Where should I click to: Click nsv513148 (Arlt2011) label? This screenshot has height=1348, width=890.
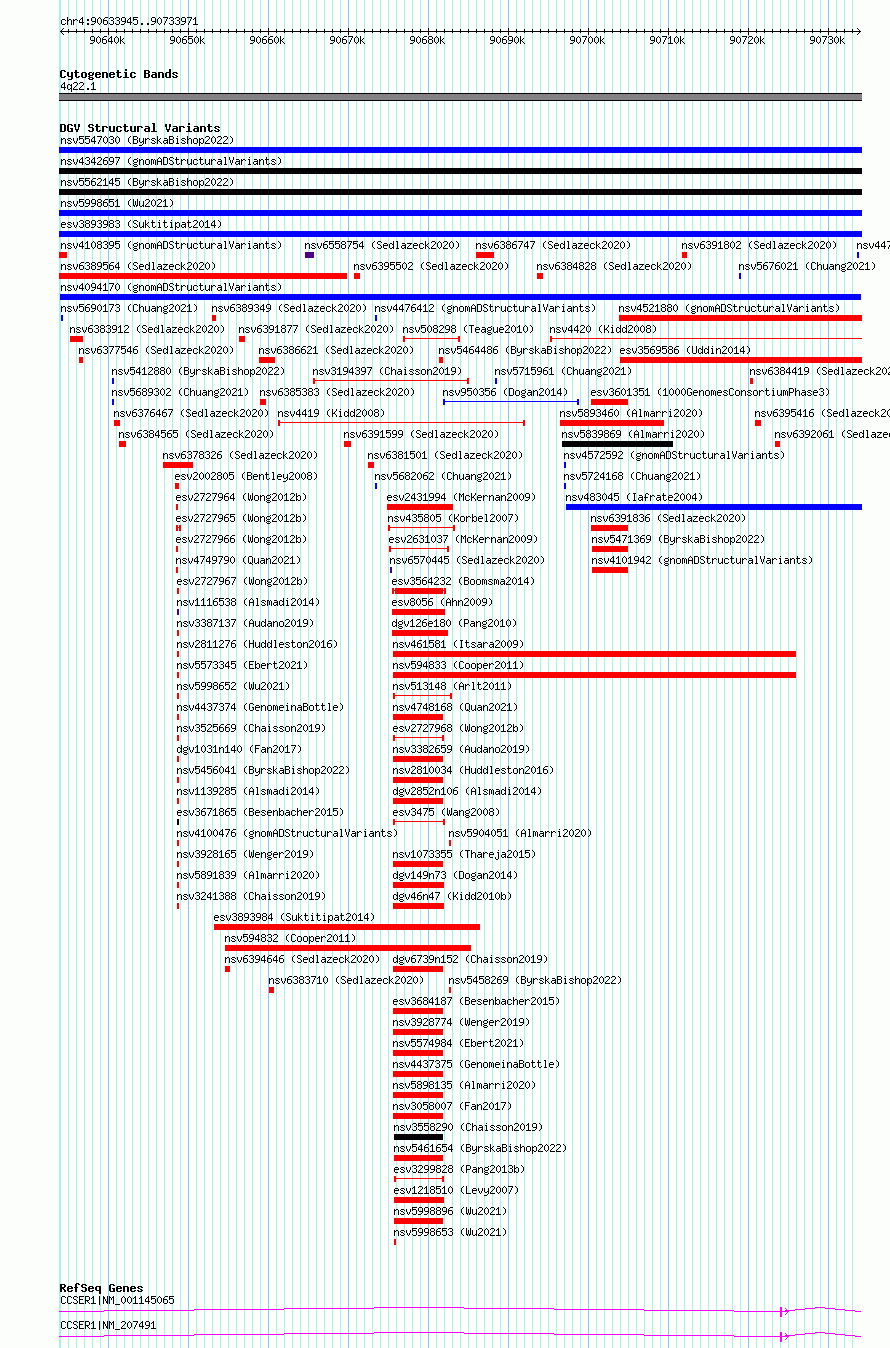(x=452, y=686)
